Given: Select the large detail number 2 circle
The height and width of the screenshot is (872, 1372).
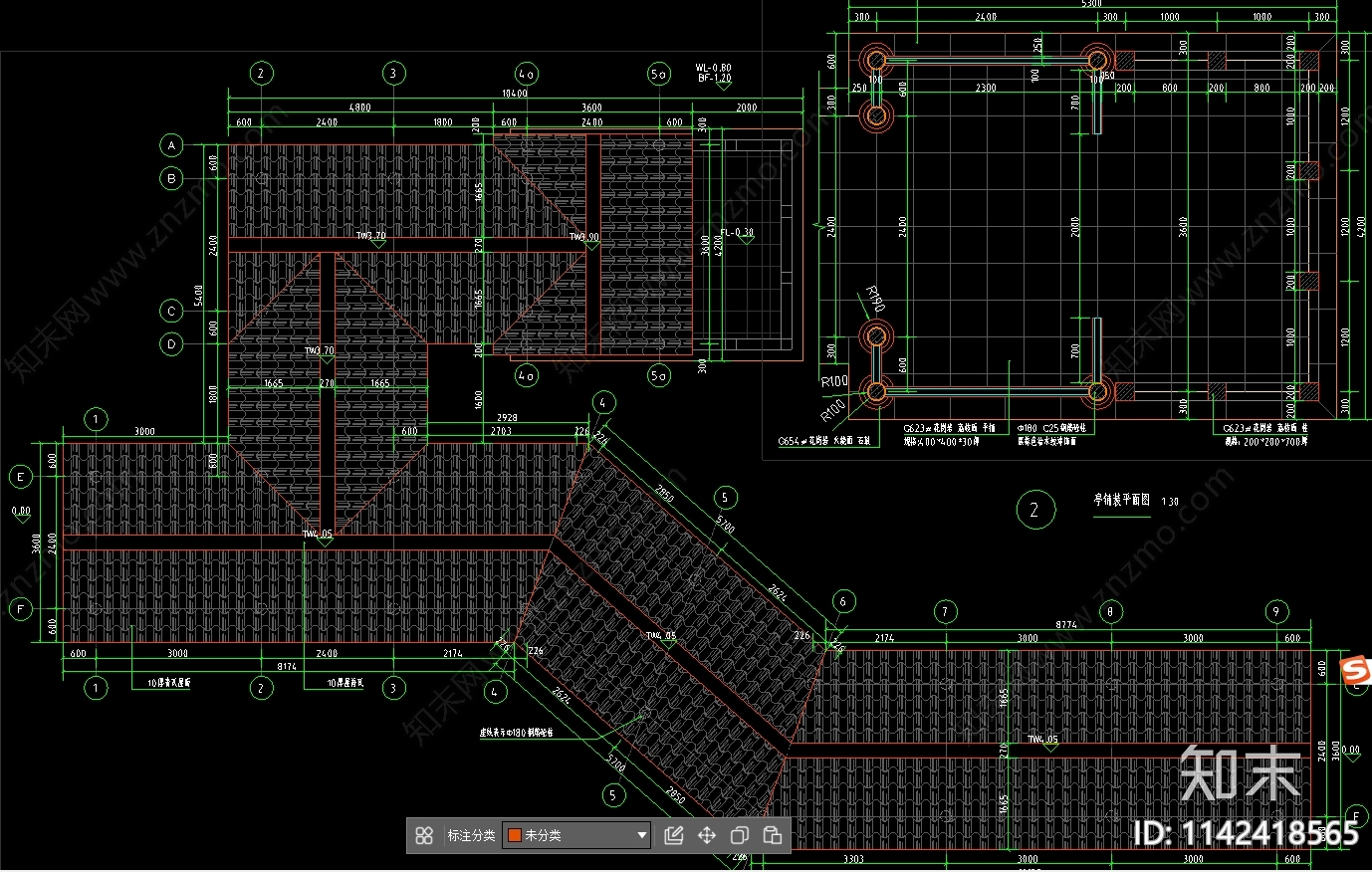Looking at the screenshot, I should (x=1034, y=510).
